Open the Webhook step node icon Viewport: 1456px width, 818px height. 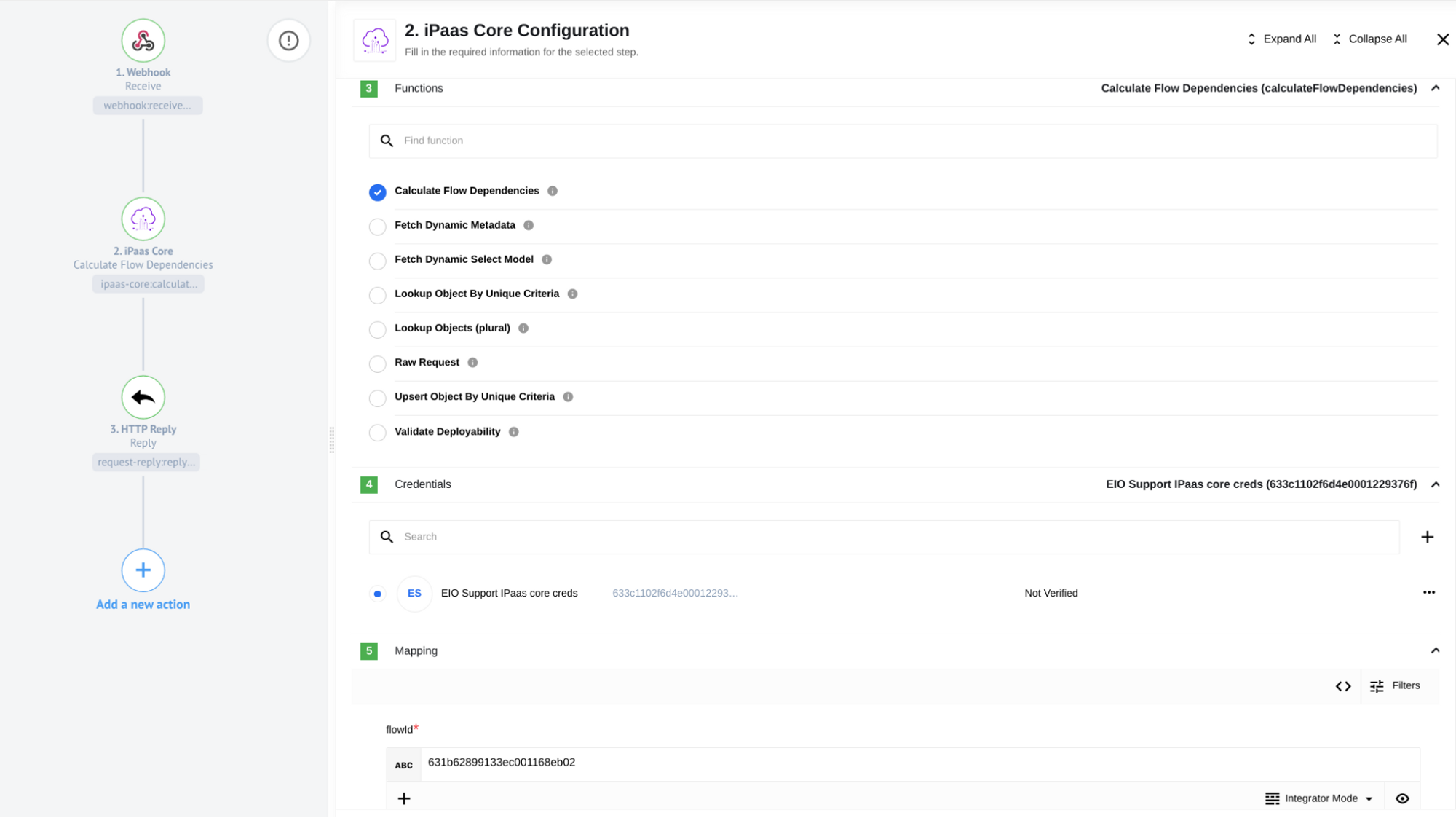143,41
